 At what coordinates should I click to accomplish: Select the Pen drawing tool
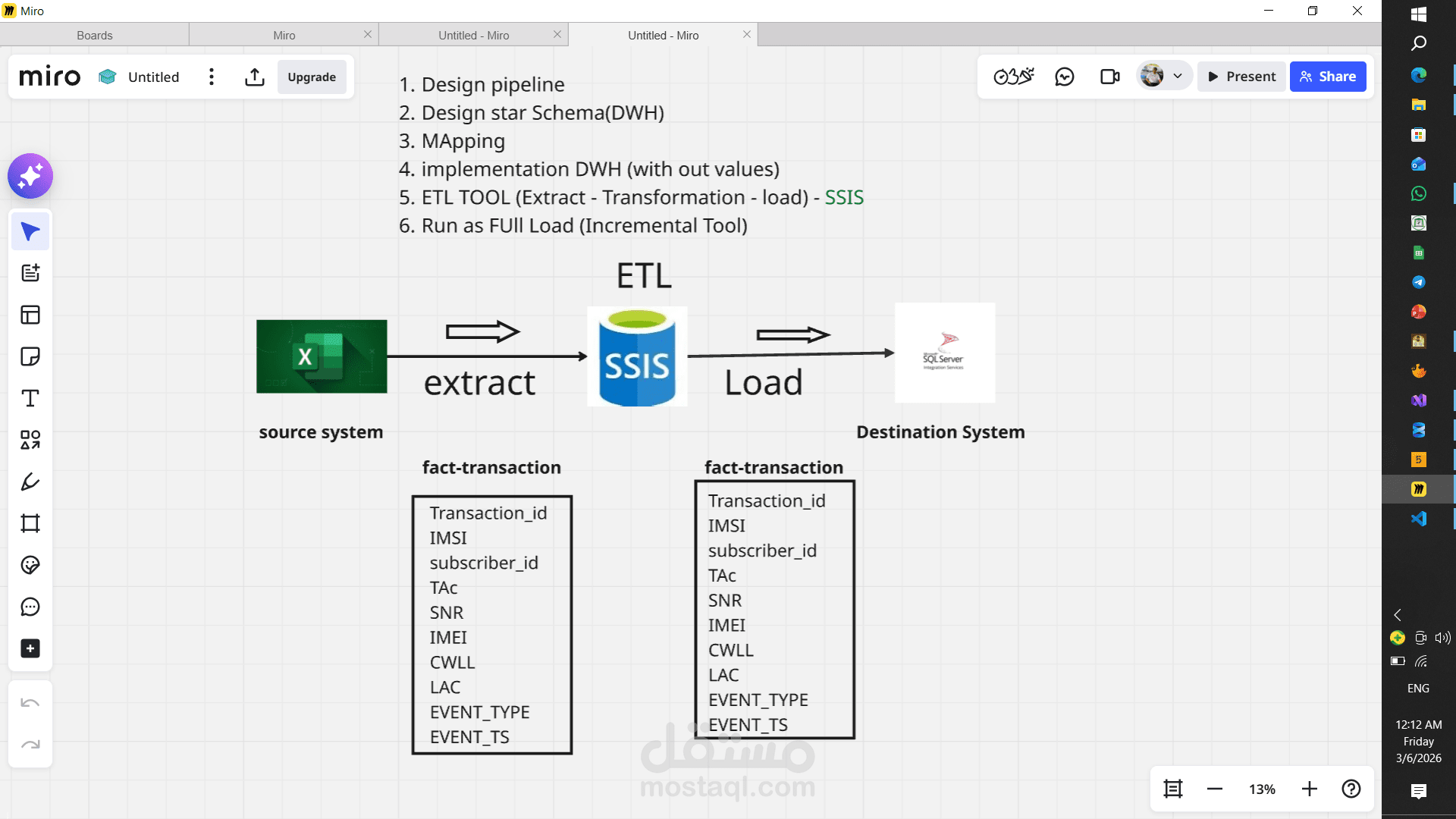pyautogui.click(x=30, y=482)
